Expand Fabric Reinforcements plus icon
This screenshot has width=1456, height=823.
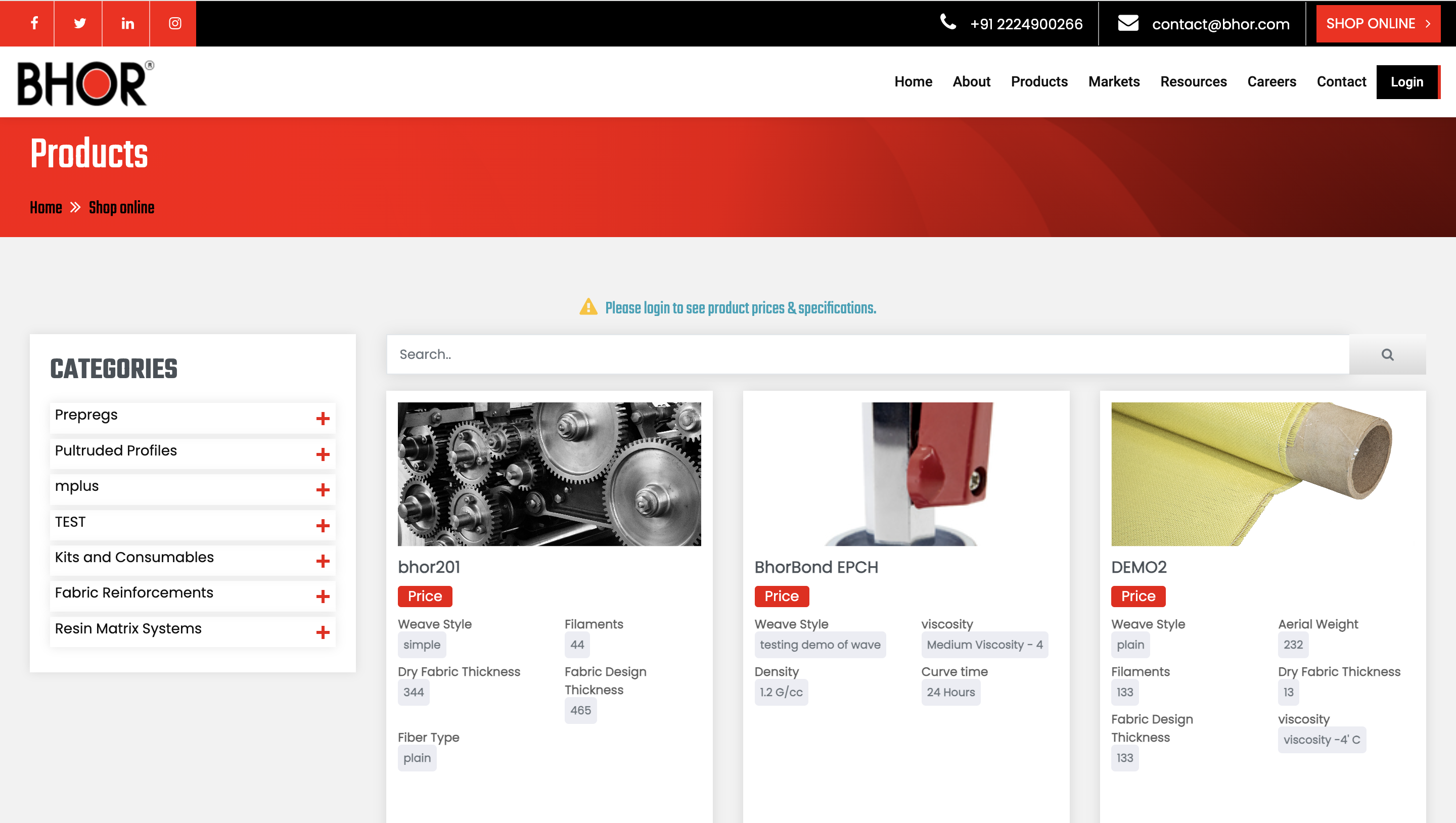point(323,597)
